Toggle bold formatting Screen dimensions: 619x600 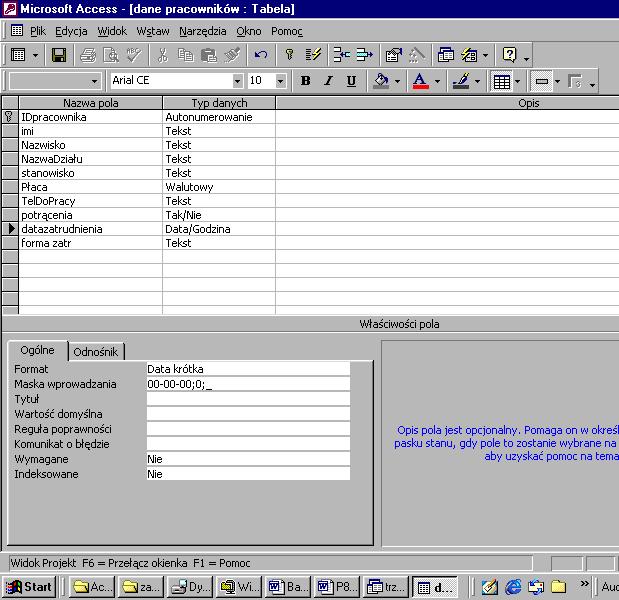tap(305, 81)
